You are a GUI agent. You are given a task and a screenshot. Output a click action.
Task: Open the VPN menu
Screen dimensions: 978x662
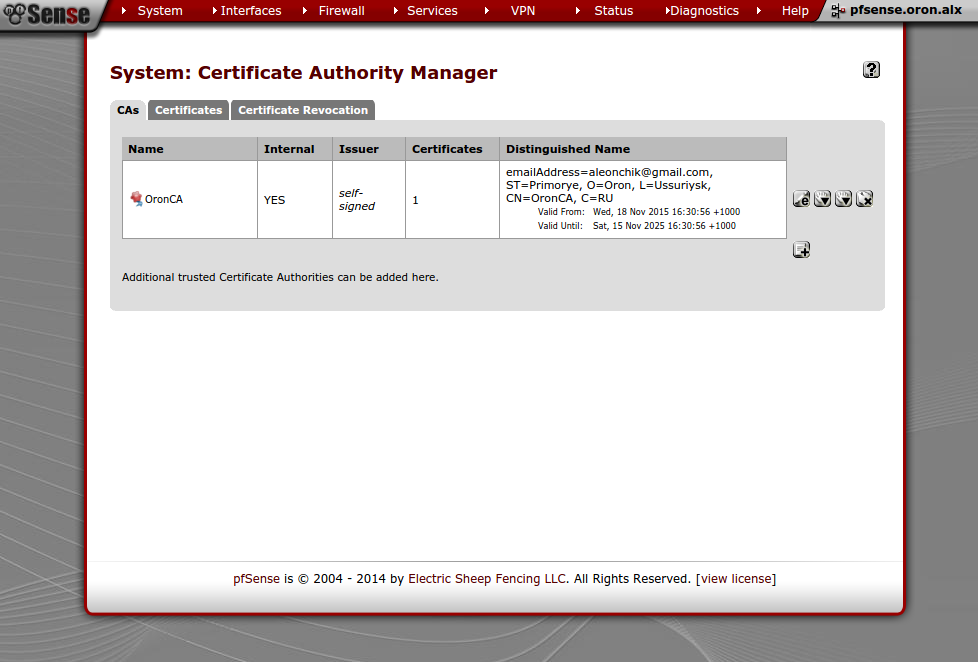[523, 11]
